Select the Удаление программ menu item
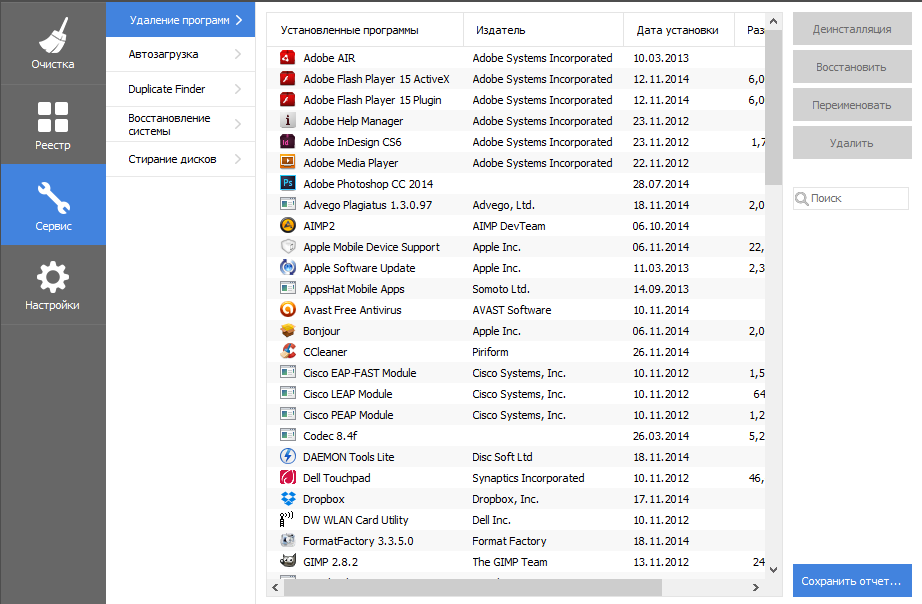922x604 pixels. pyautogui.click(x=179, y=20)
